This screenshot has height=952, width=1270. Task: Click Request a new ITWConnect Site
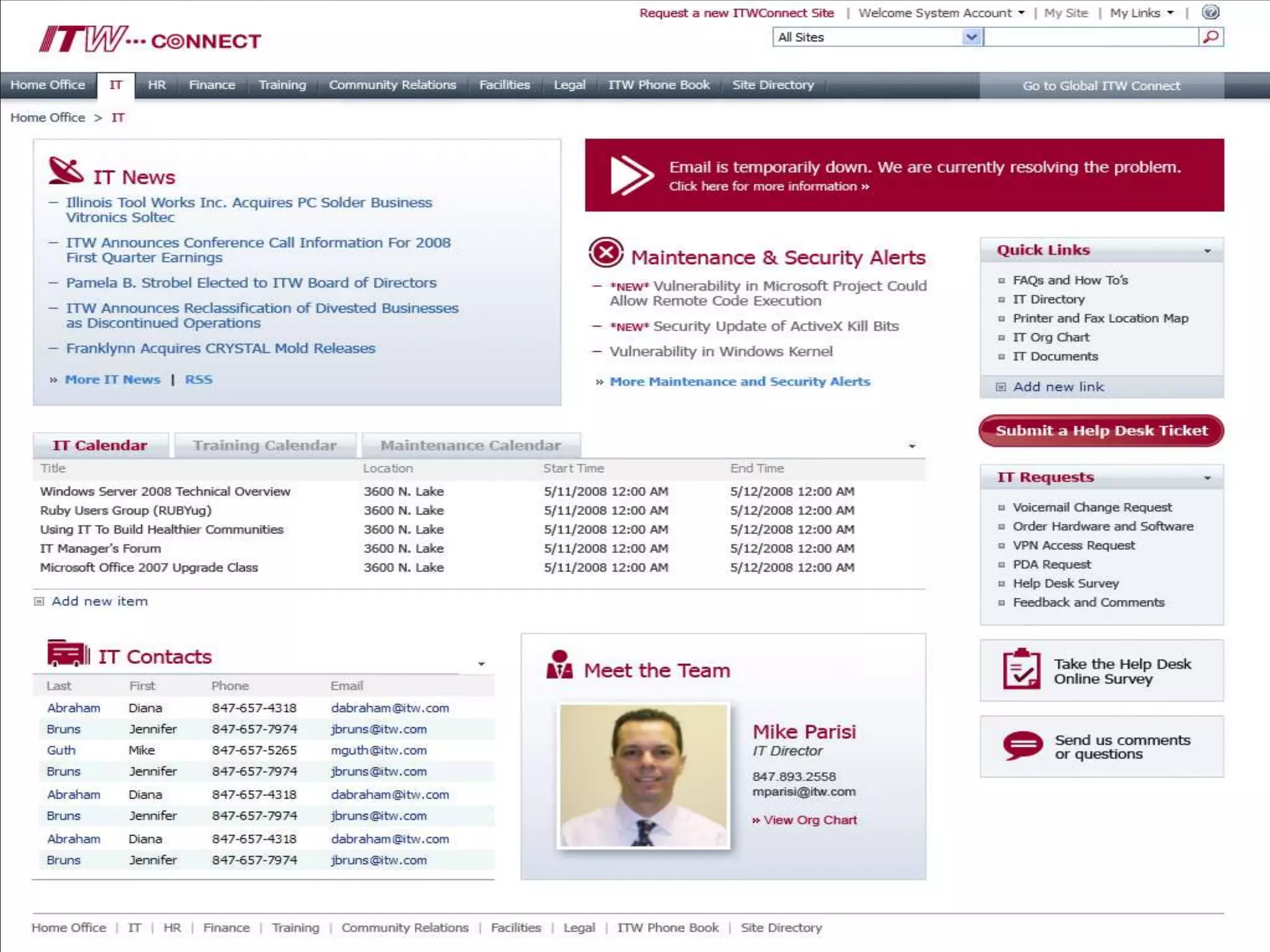(737, 13)
